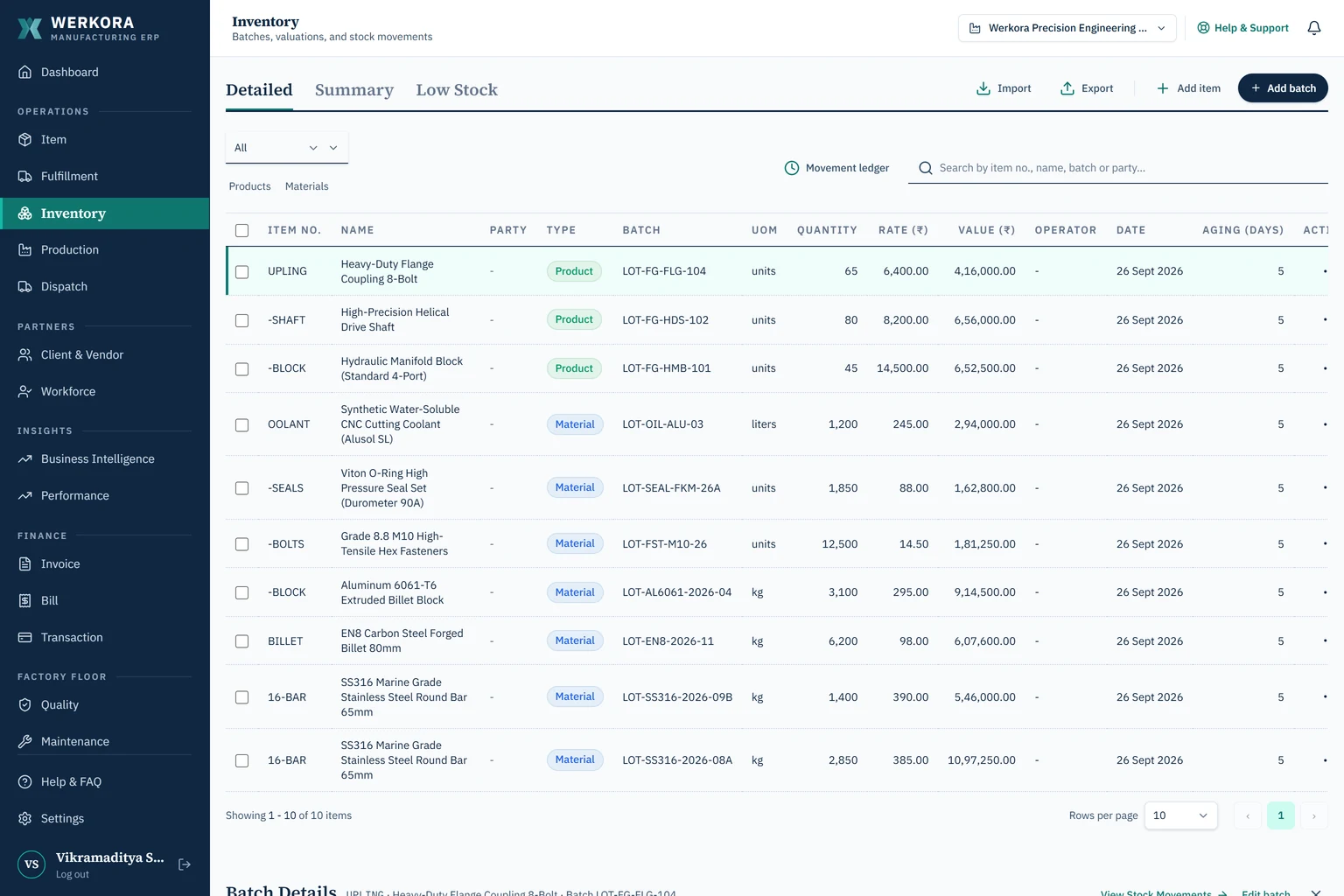Screen dimensions: 1344x896
Task: Switch to the Summary tab
Action: (354, 90)
